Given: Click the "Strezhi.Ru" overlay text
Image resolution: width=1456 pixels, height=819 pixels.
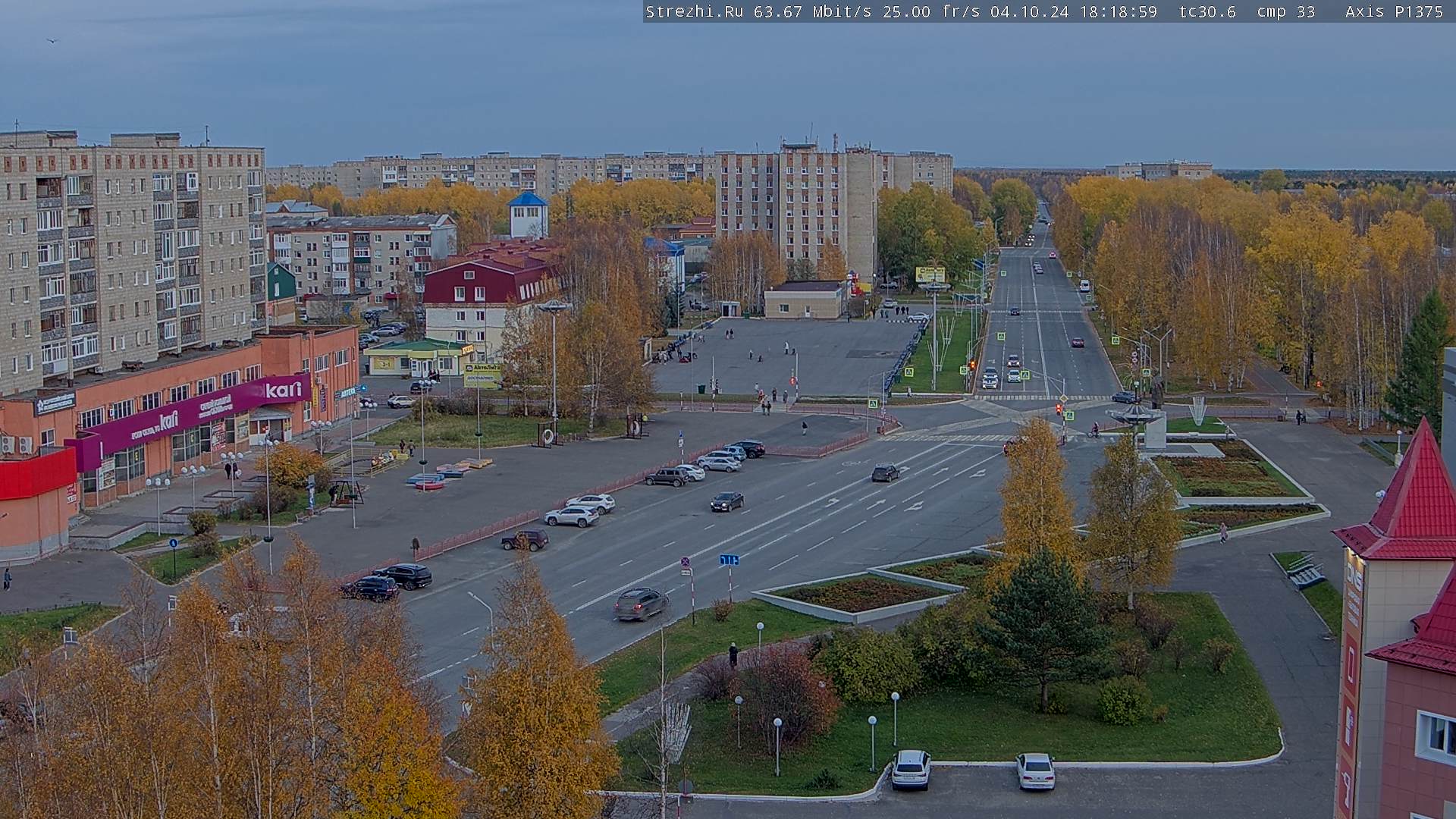Looking at the screenshot, I should click(x=694, y=11).
